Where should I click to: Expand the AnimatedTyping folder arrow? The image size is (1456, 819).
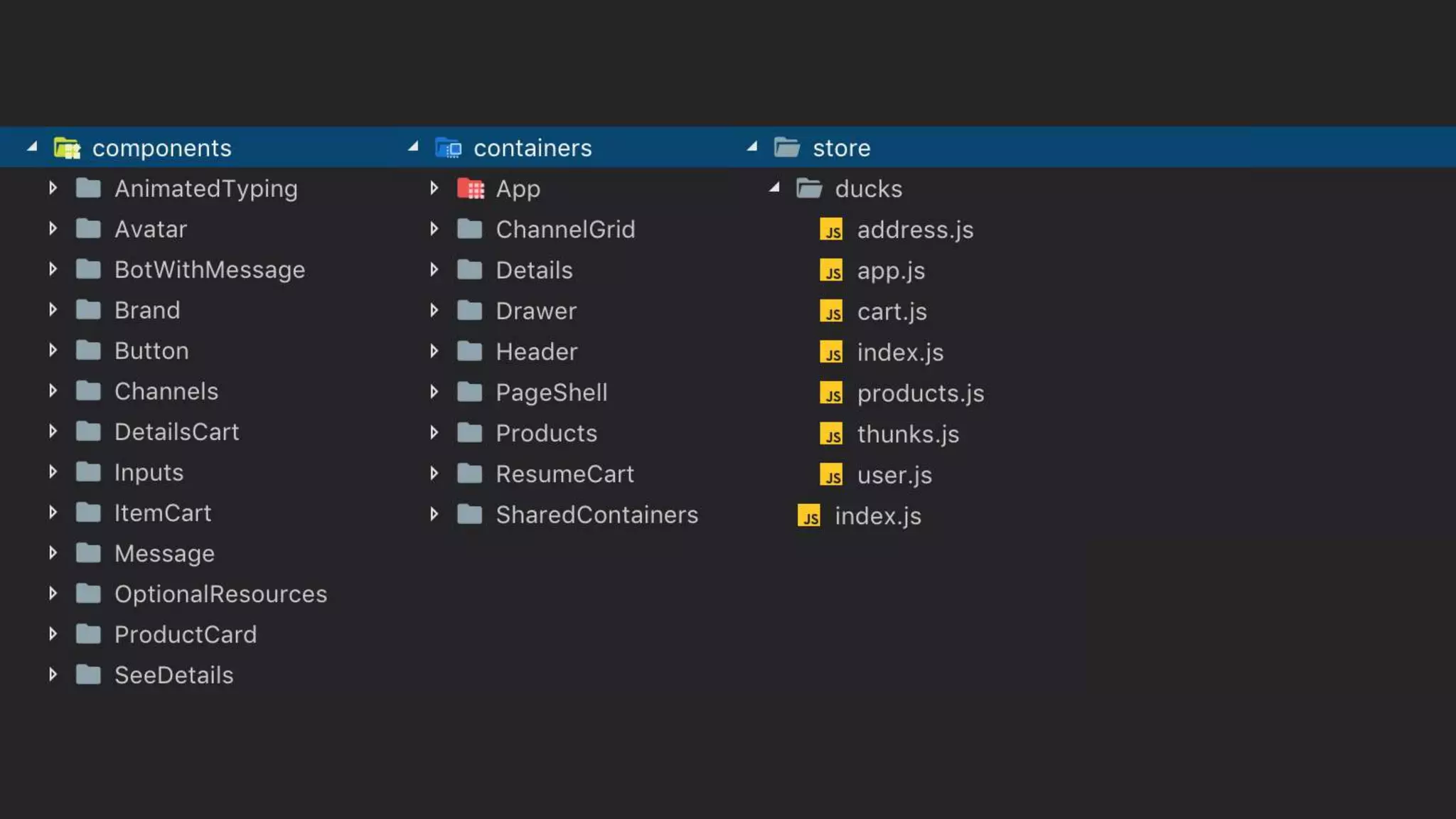(53, 188)
